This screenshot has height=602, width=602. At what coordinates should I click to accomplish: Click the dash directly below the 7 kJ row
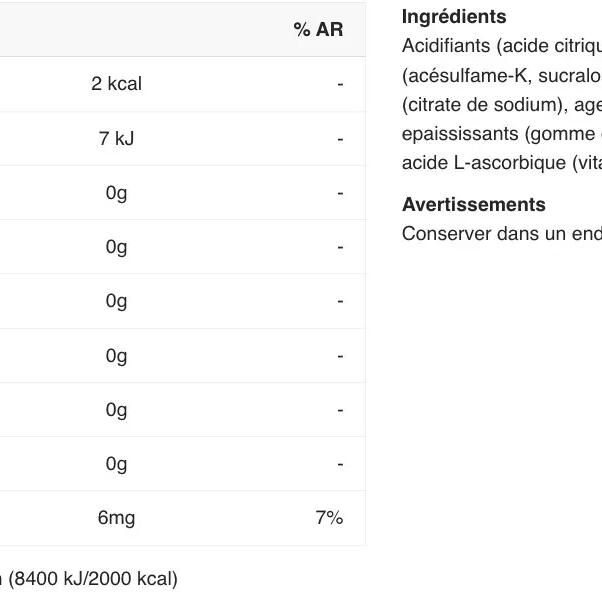point(340,193)
